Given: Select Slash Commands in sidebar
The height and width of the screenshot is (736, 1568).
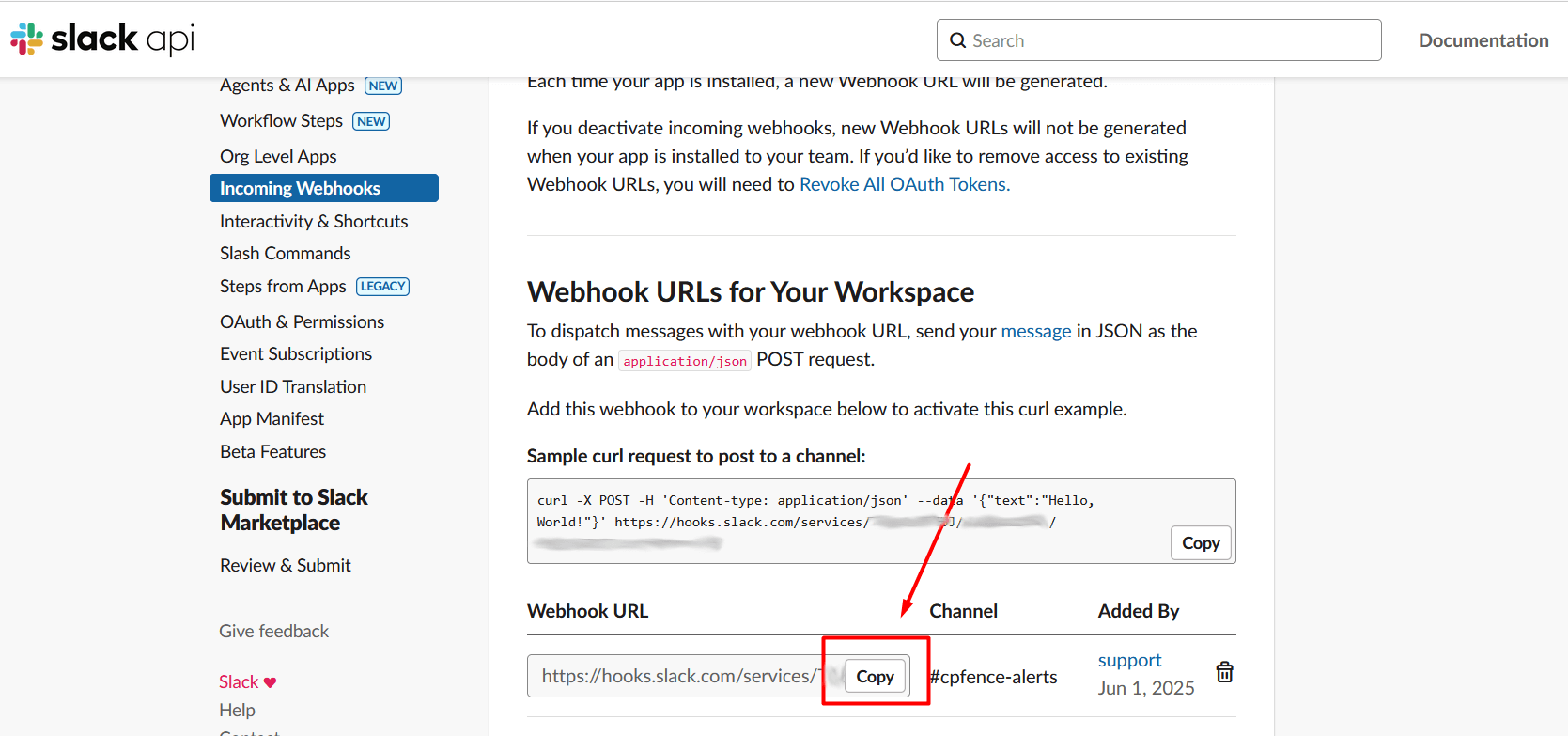Looking at the screenshot, I should pyautogui.click(x=285, y=254).
